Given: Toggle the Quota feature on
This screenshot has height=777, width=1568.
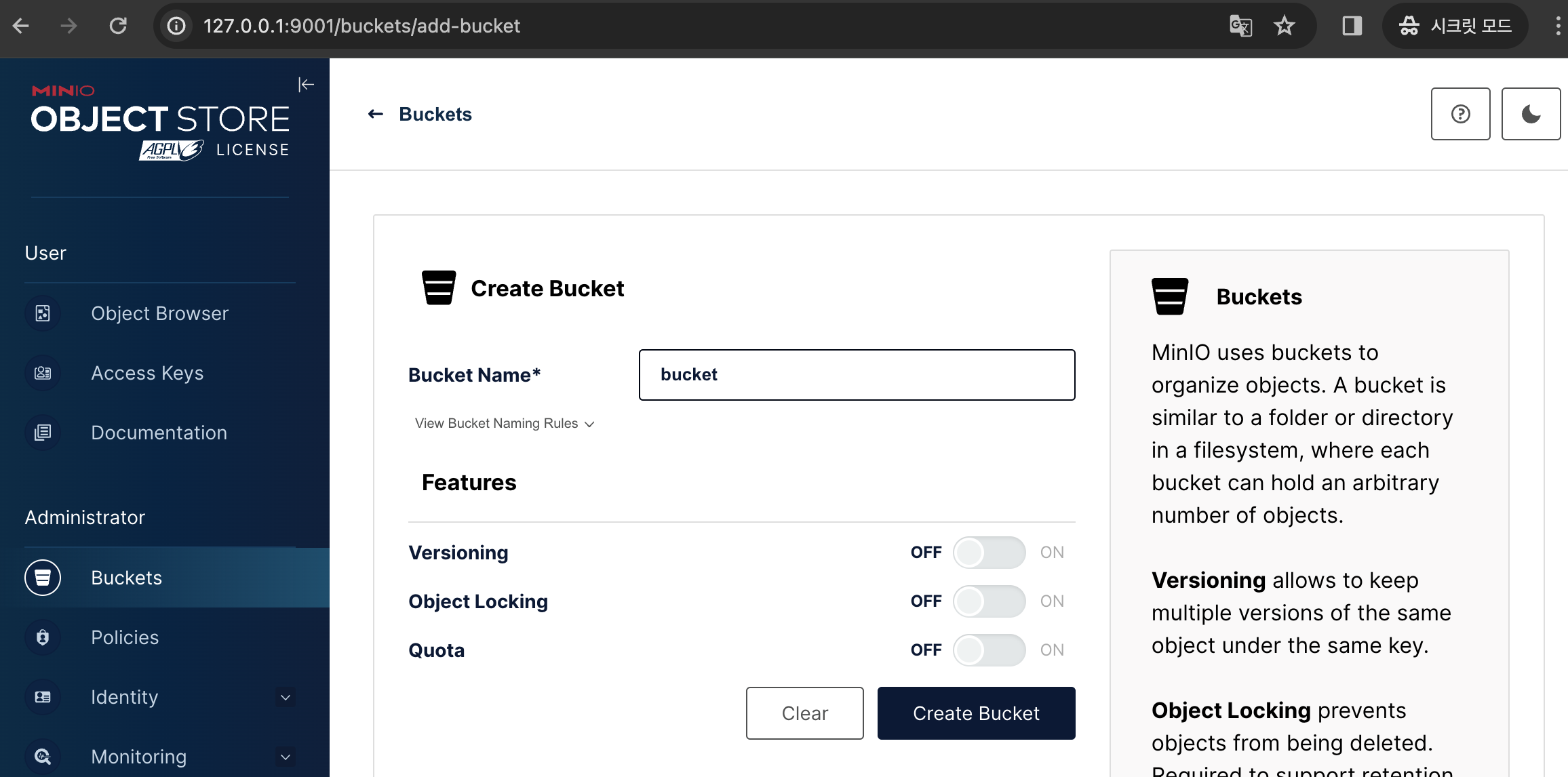Looking at the screenshot, I should pyautogui.click(x=989, y=650).
